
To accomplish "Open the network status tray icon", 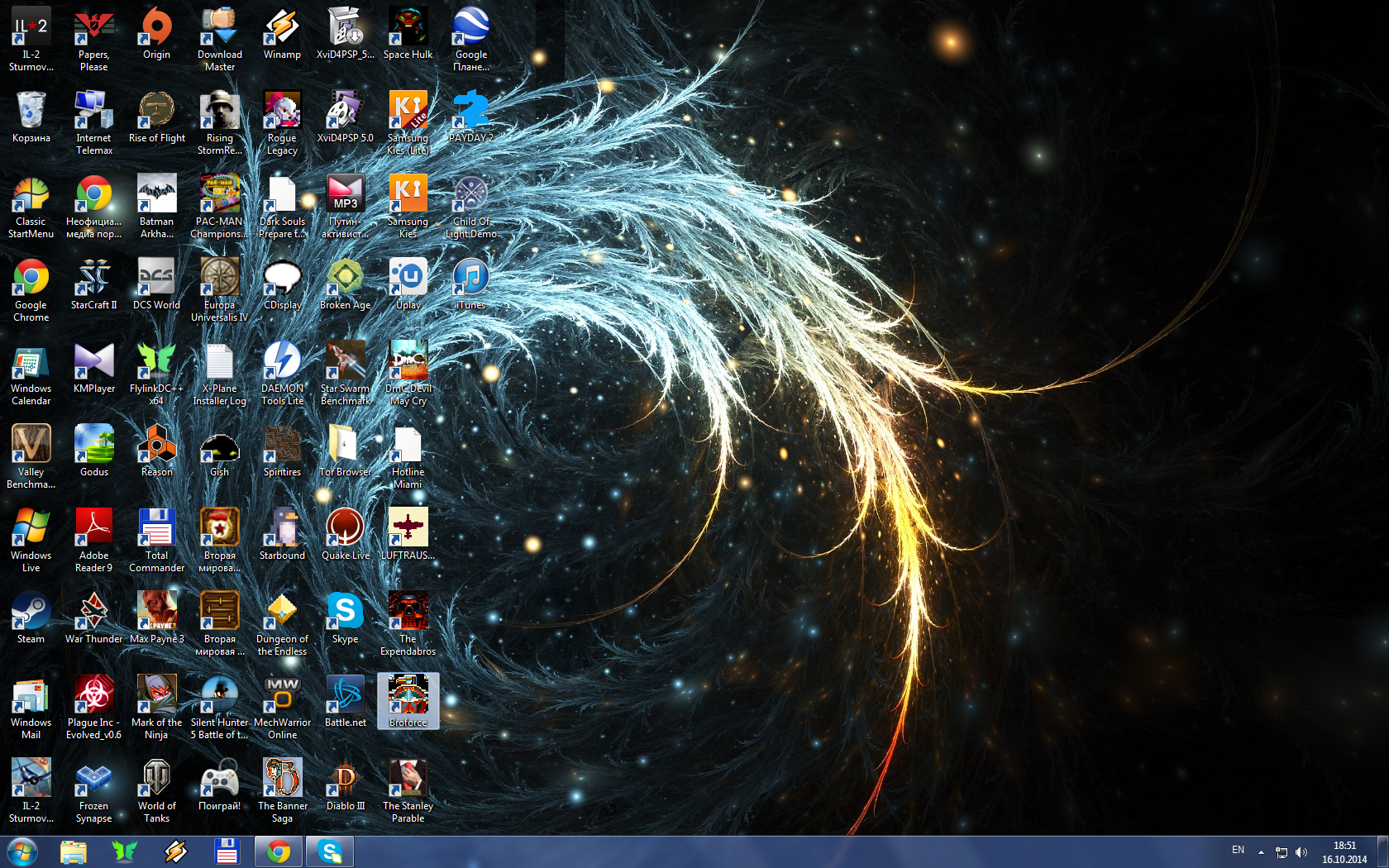I will tap(1282, 851).
